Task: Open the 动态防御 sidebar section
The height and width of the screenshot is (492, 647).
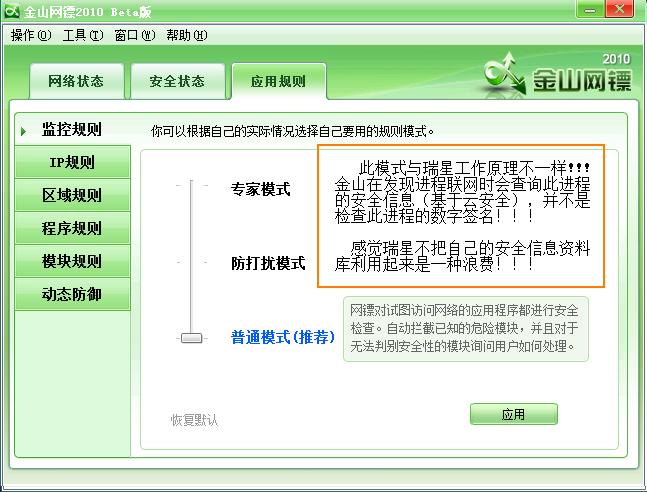Action: point(73,294)
